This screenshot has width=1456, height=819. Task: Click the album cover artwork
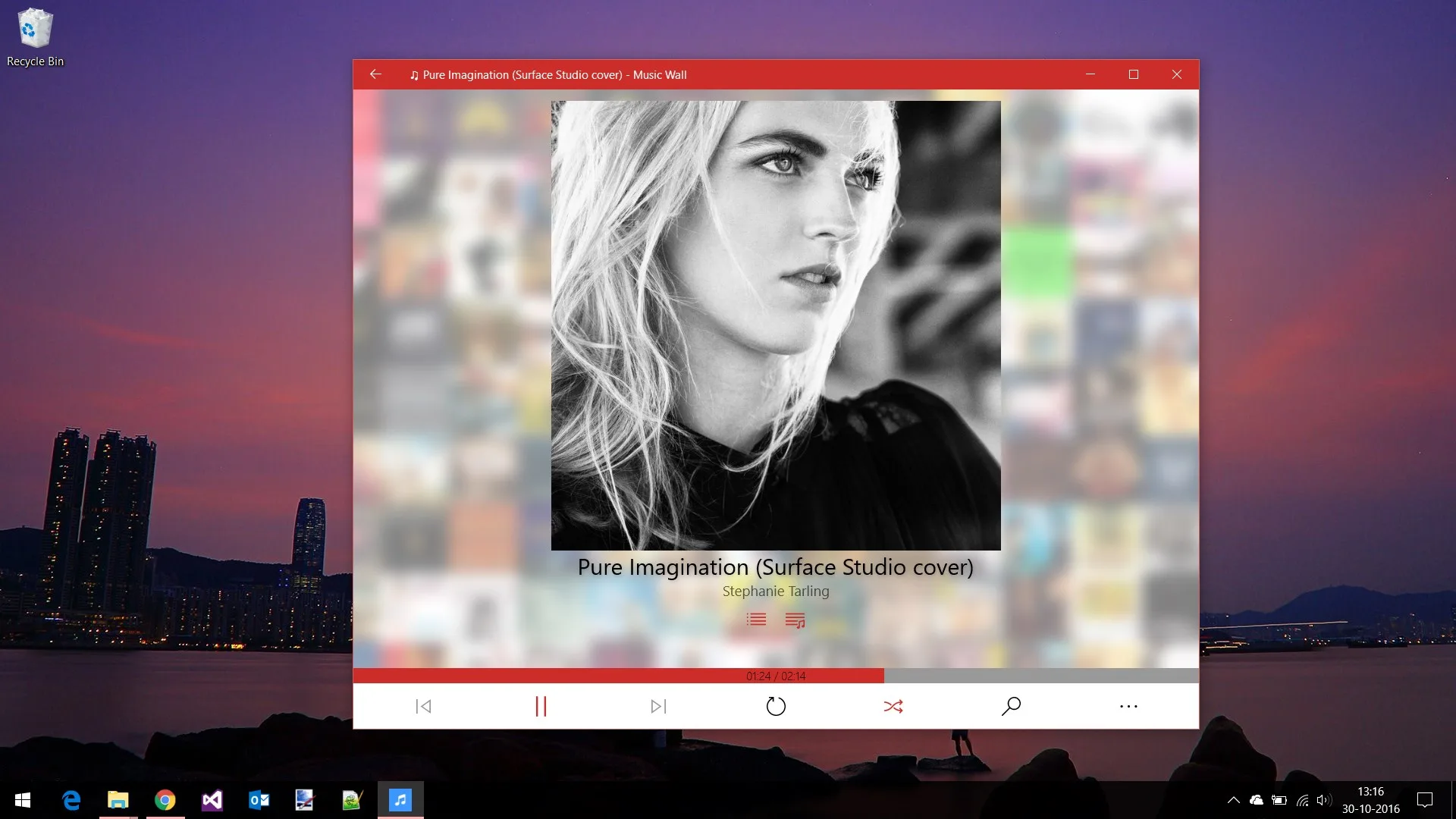pyautogui.click(x=776, y=325)
